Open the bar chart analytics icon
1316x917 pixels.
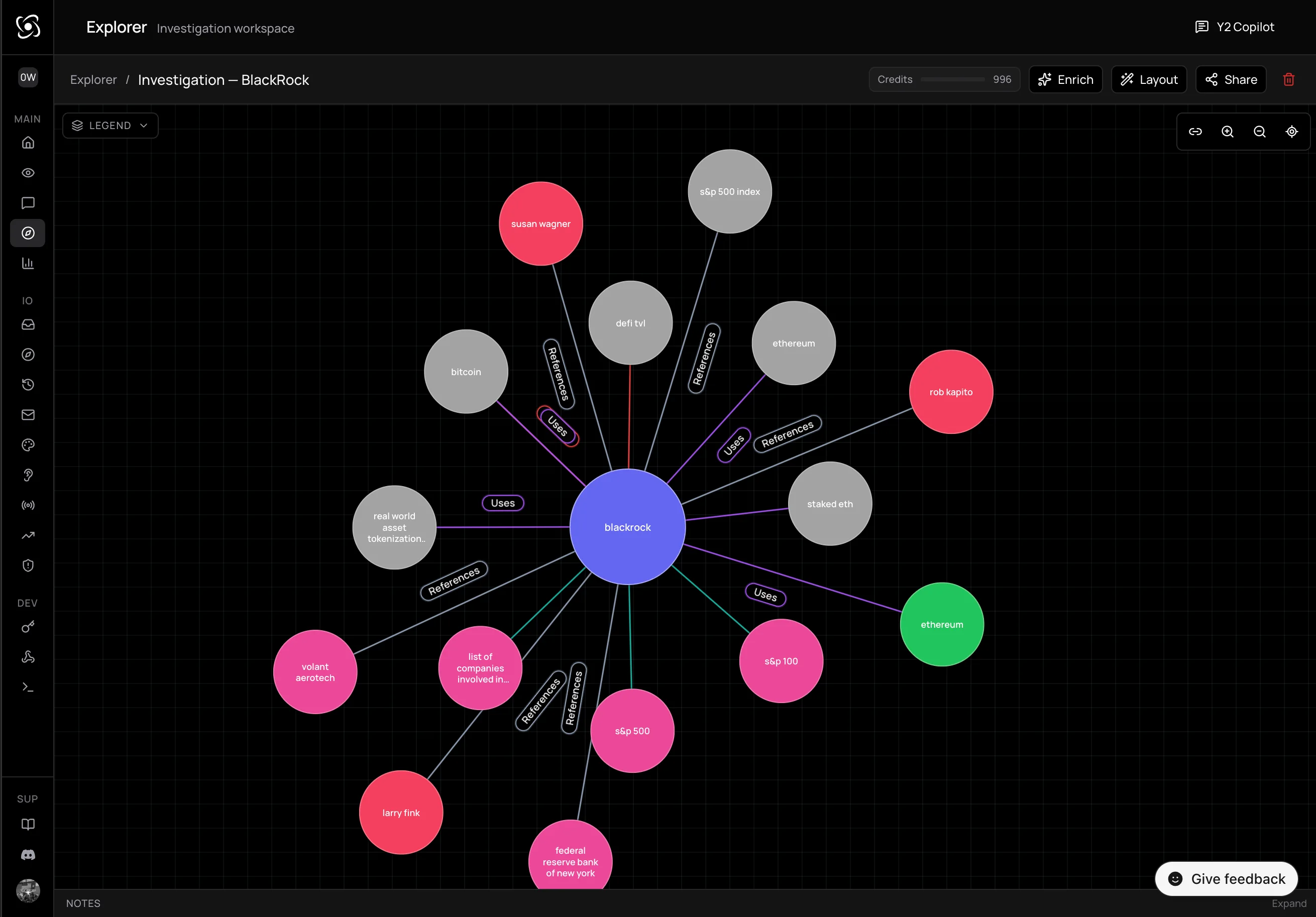[28, 263]
